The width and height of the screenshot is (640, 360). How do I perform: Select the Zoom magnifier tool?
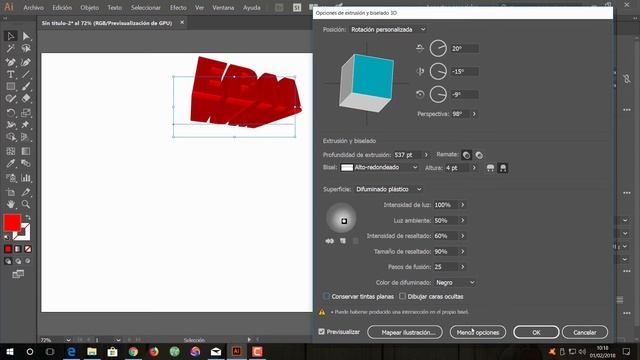coord(26,204)
